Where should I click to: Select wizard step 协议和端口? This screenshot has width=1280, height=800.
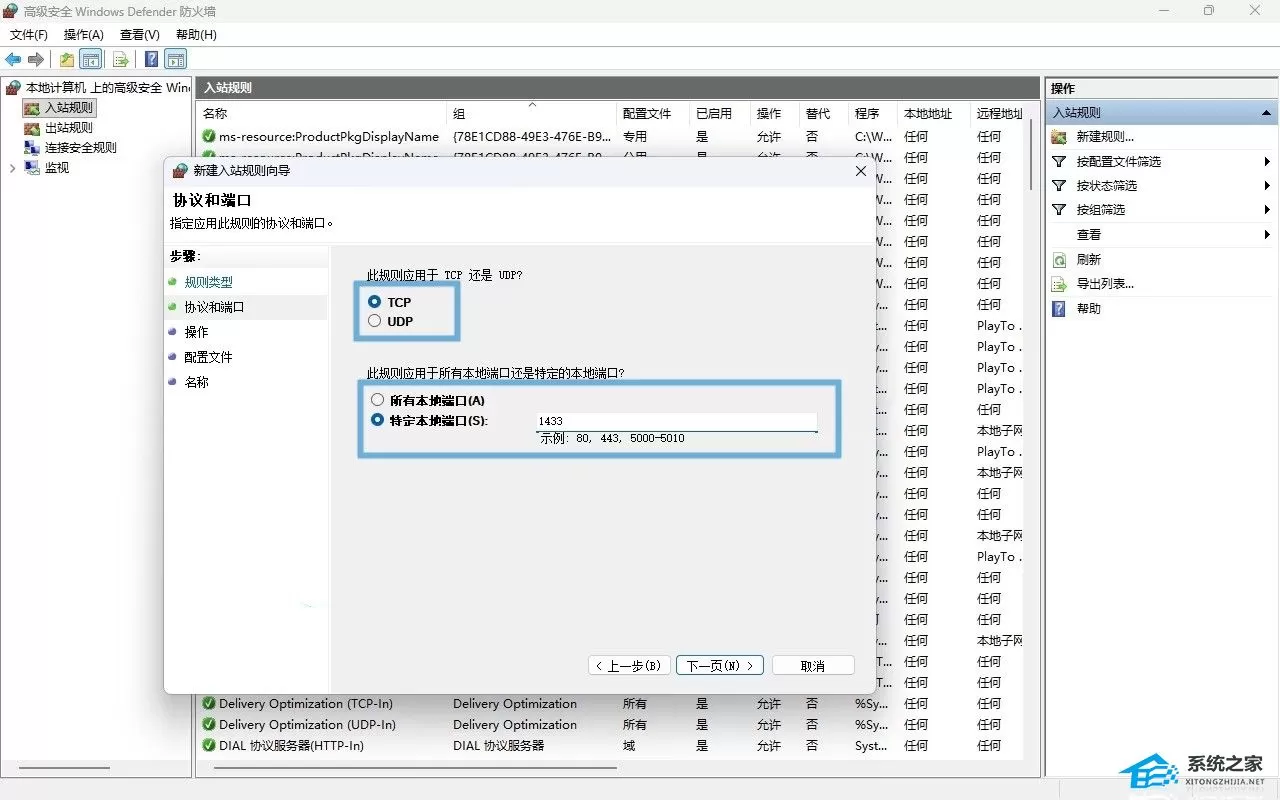[x=214, y=307]
